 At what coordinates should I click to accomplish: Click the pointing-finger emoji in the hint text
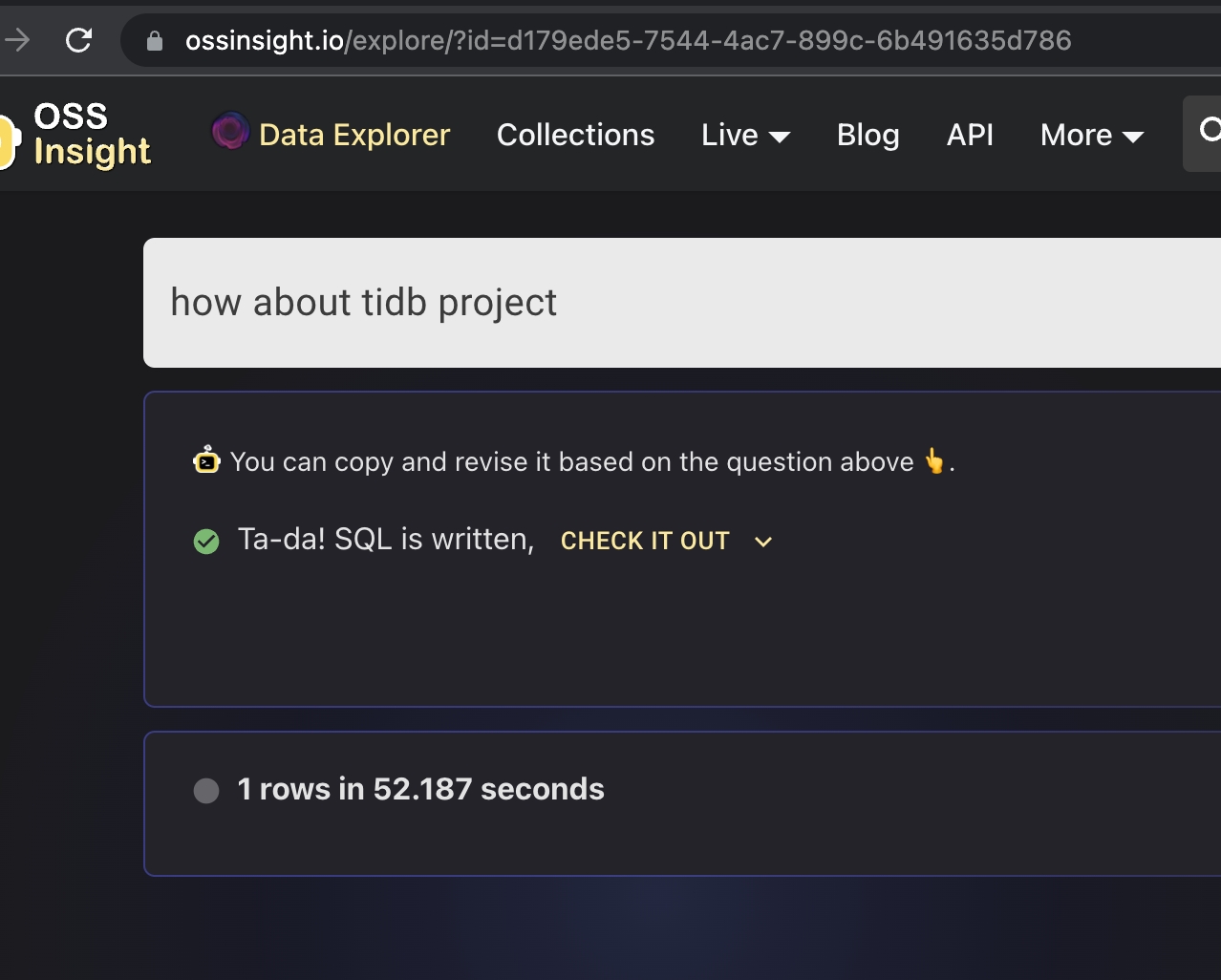click(x=933, y=461)
